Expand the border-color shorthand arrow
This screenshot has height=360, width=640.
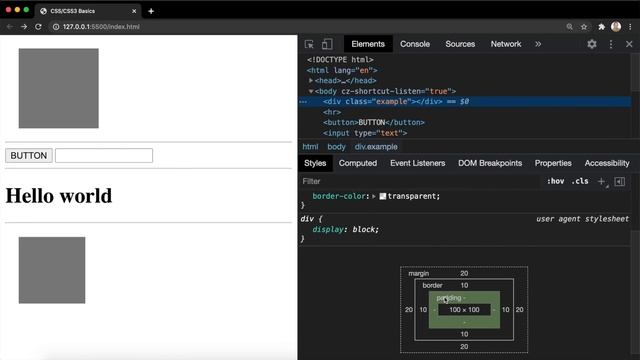[x=374, y=196]
